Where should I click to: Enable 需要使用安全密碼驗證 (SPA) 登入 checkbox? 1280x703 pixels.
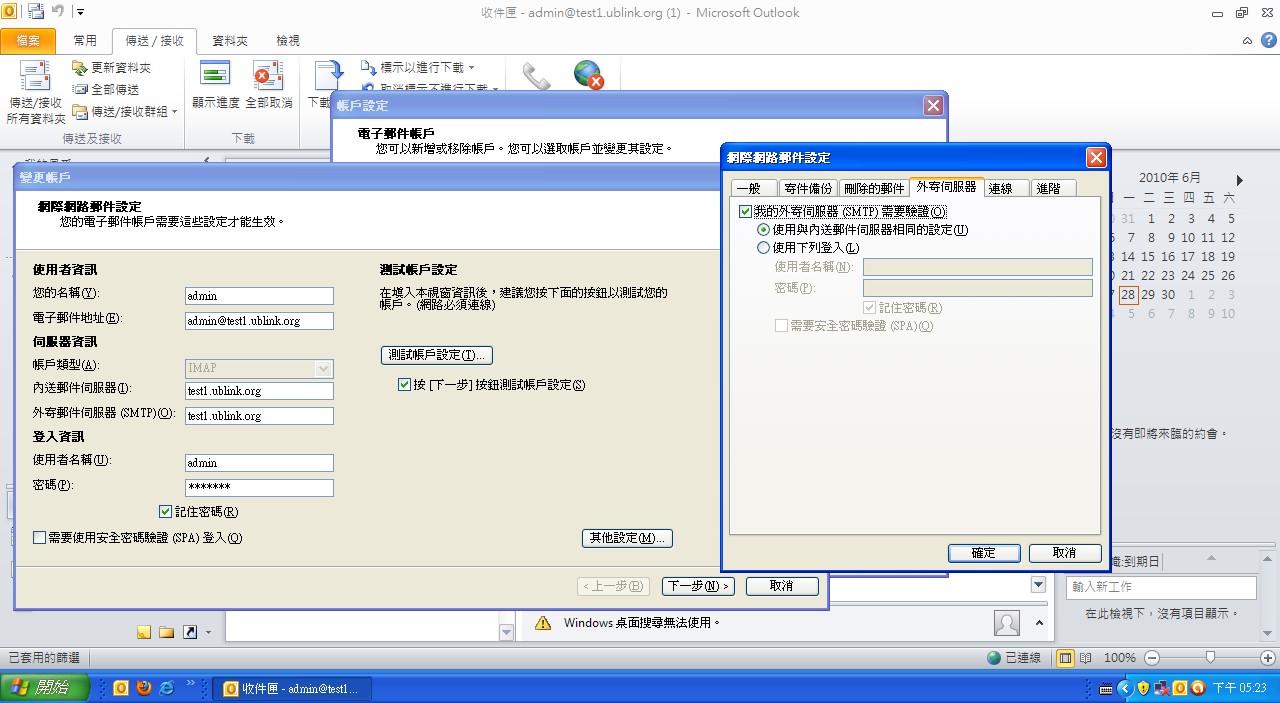[x=40, y=538]
